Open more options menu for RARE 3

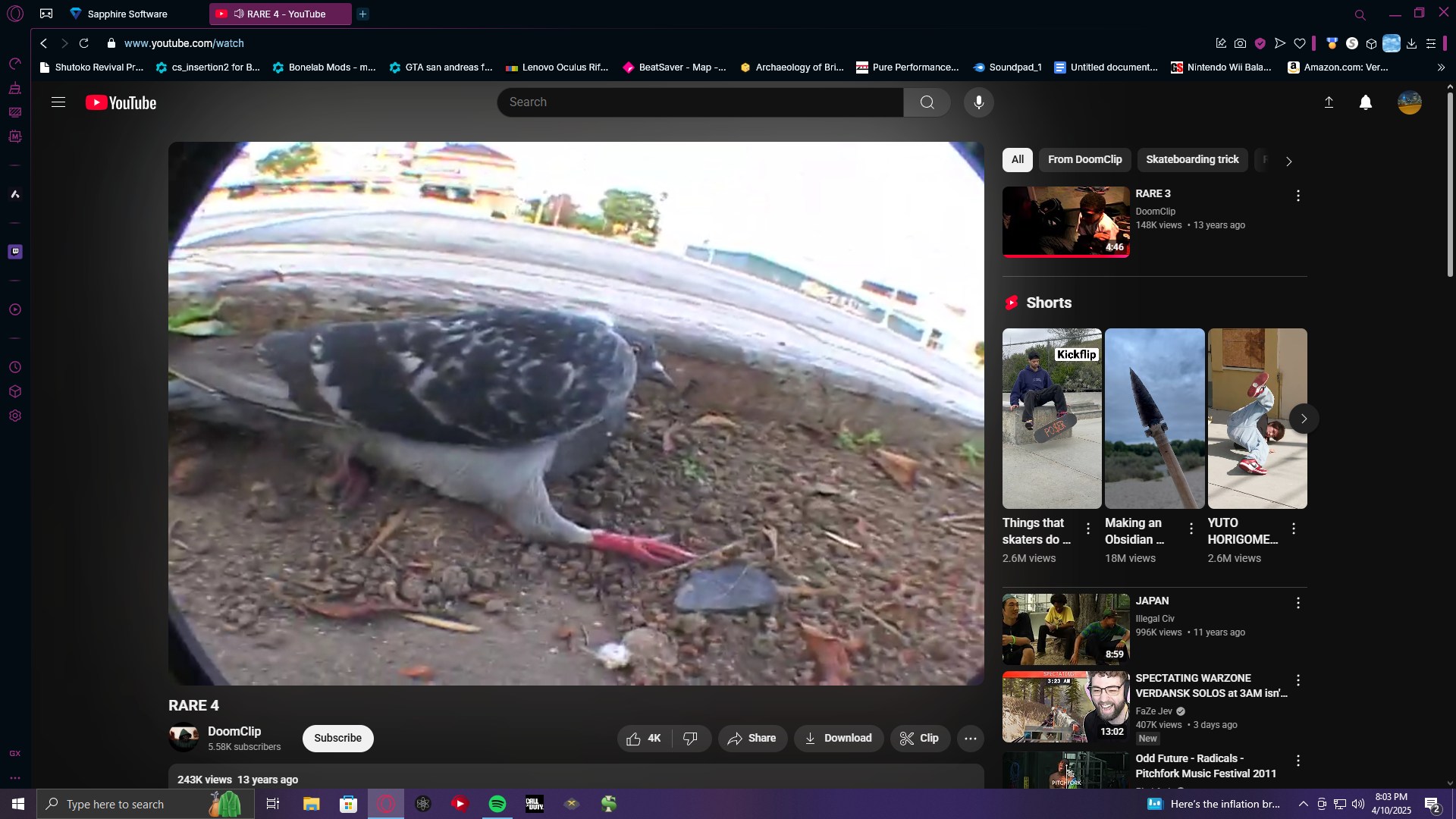(x=1298, y=196)
